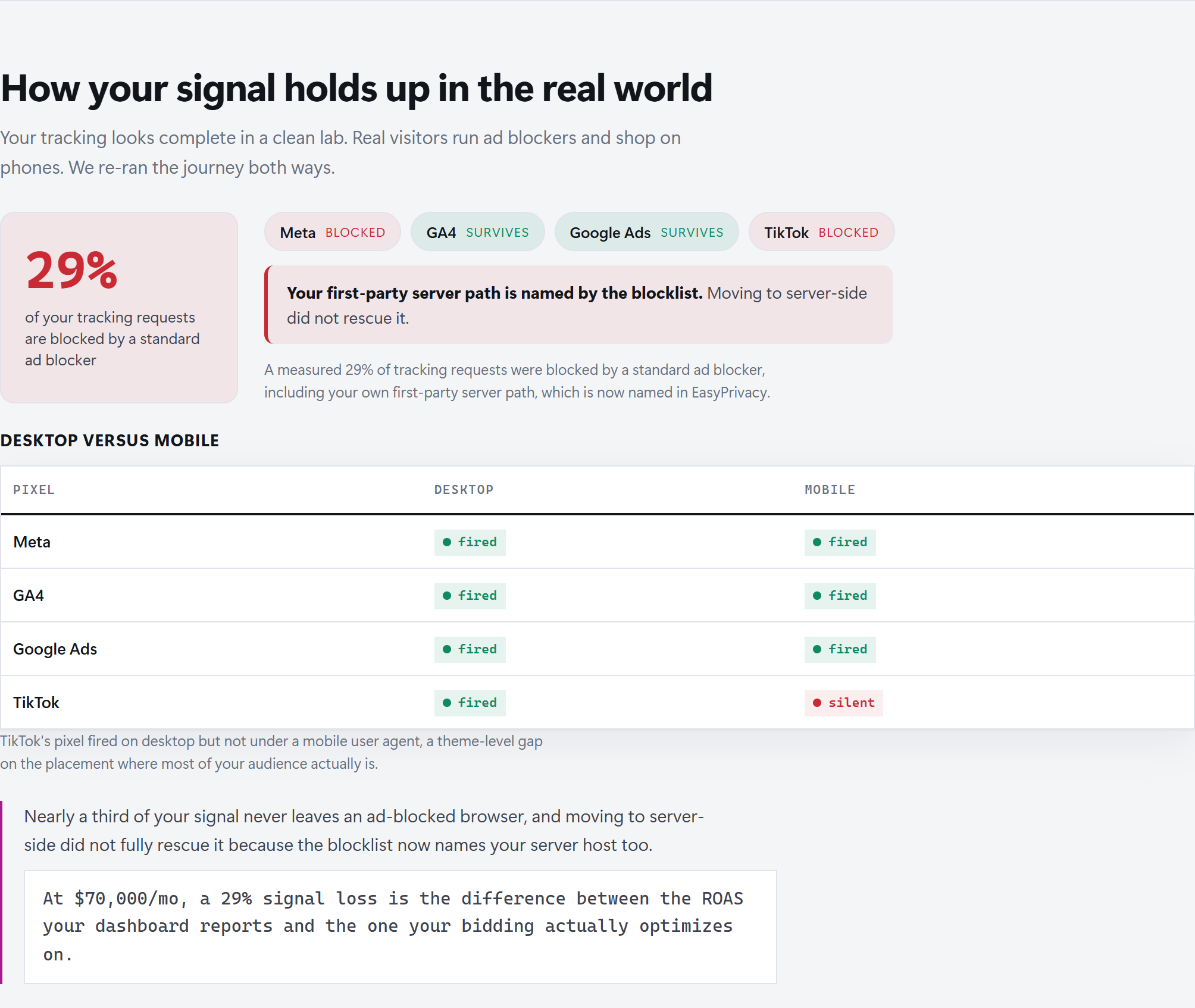Click the GA4 SURVIVES status pill

478,232
